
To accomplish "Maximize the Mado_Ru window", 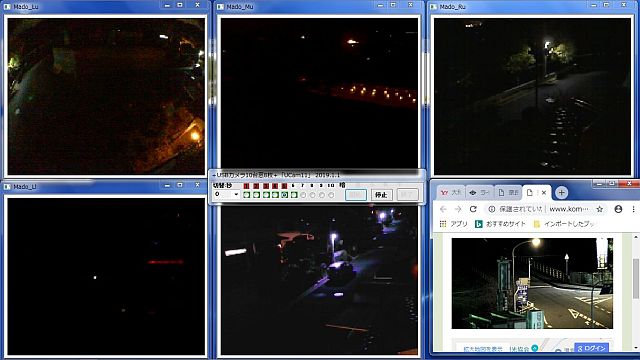I will coord(607,5).
